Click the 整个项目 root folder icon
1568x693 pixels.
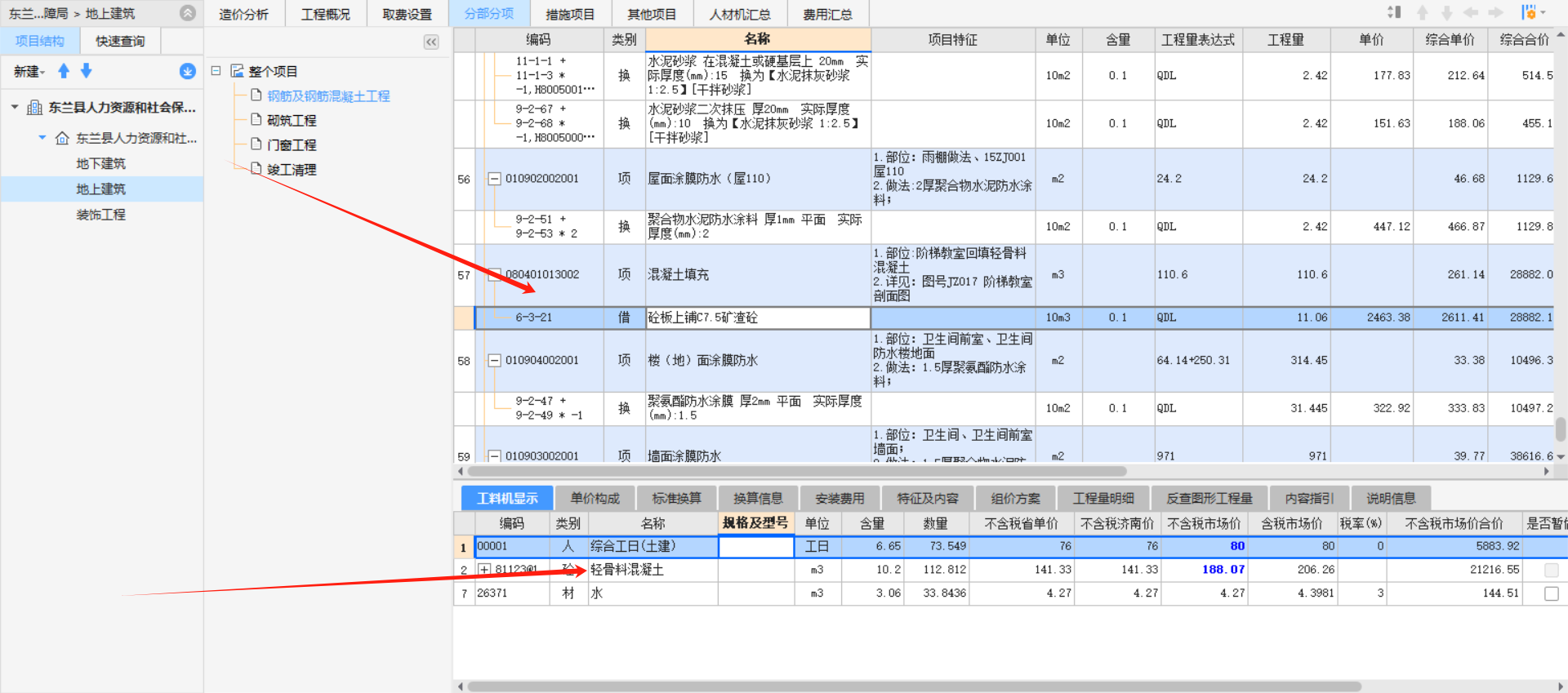click(238, 71)
